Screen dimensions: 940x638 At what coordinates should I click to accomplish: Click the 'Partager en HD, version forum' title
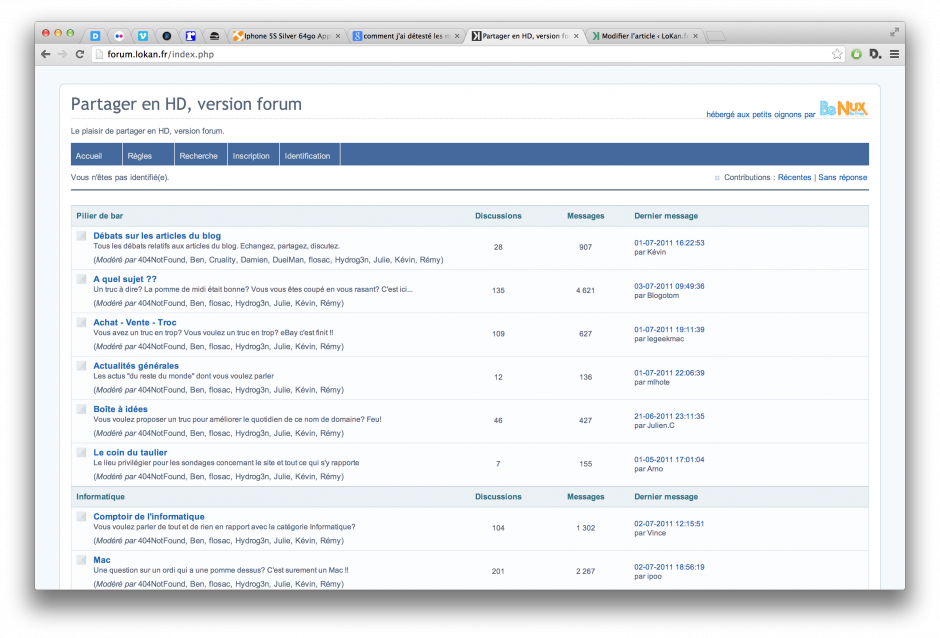coord(186,104)
